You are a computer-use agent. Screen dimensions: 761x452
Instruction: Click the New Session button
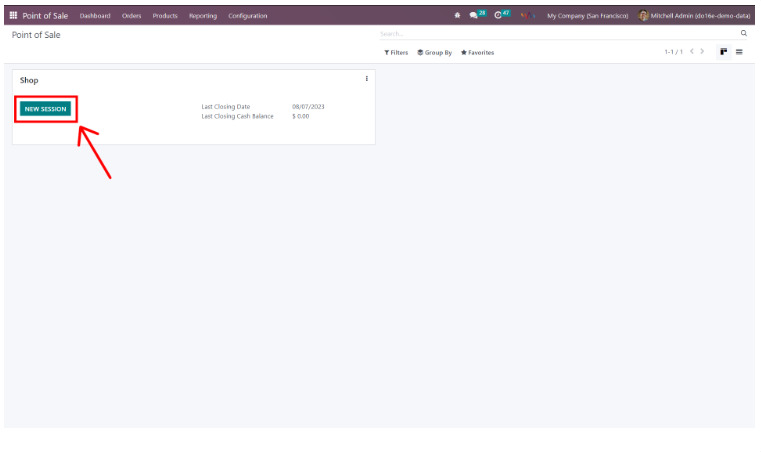(x=46, y=109)
